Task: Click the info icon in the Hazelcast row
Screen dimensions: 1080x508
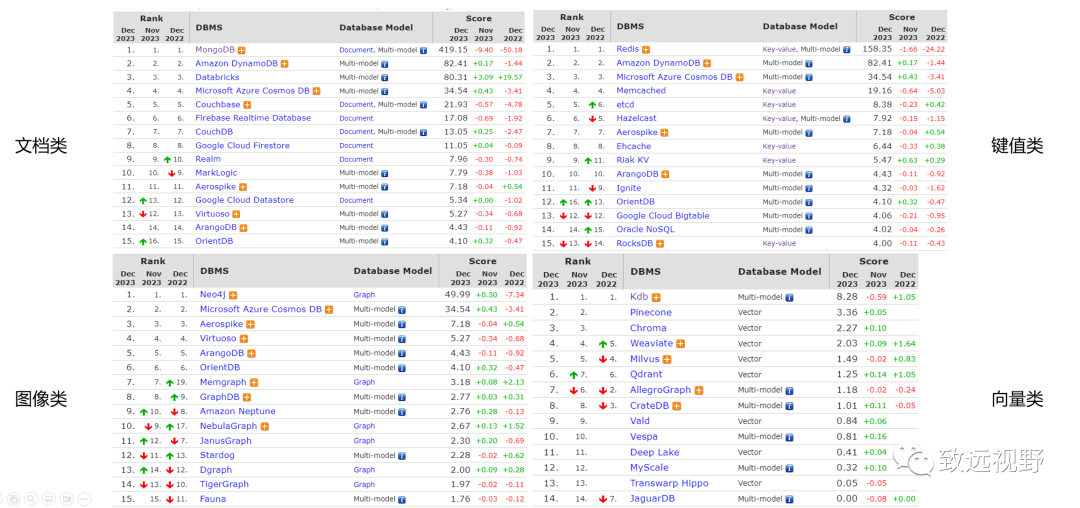Action: point(848,118)
